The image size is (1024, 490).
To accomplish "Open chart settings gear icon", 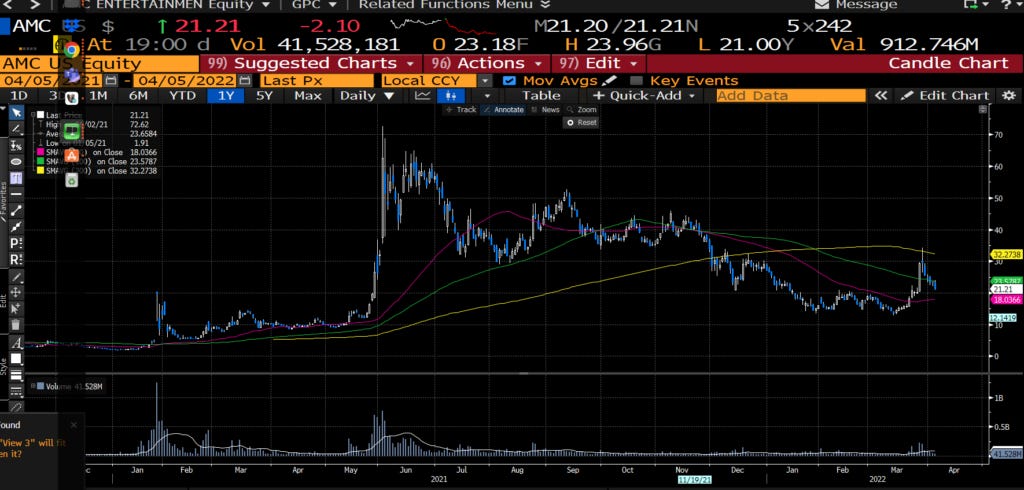I will pos(1008,95).
